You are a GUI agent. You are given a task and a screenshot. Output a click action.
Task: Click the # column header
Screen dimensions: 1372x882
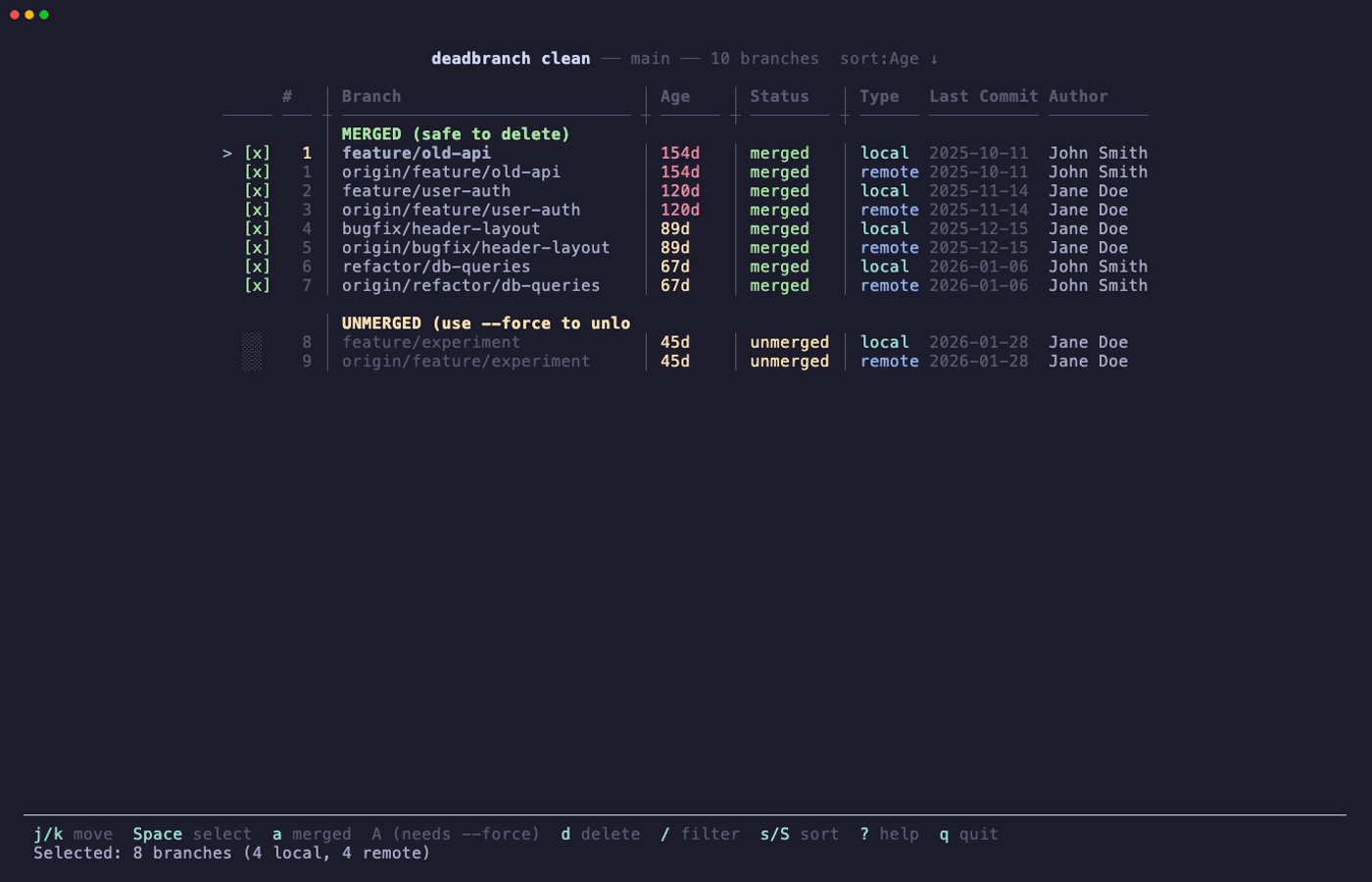tap(287, 96)
